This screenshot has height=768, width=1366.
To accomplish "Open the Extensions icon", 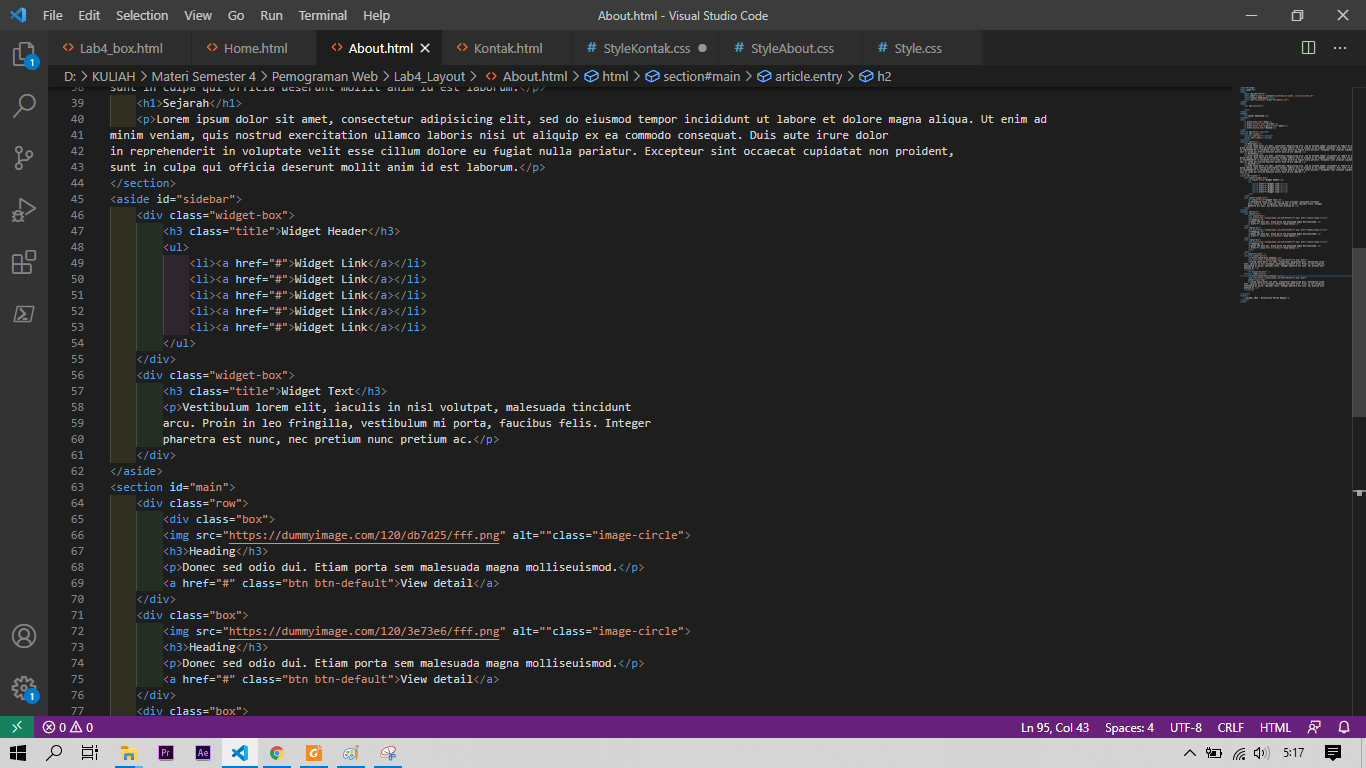I will (x=24, y=262).
